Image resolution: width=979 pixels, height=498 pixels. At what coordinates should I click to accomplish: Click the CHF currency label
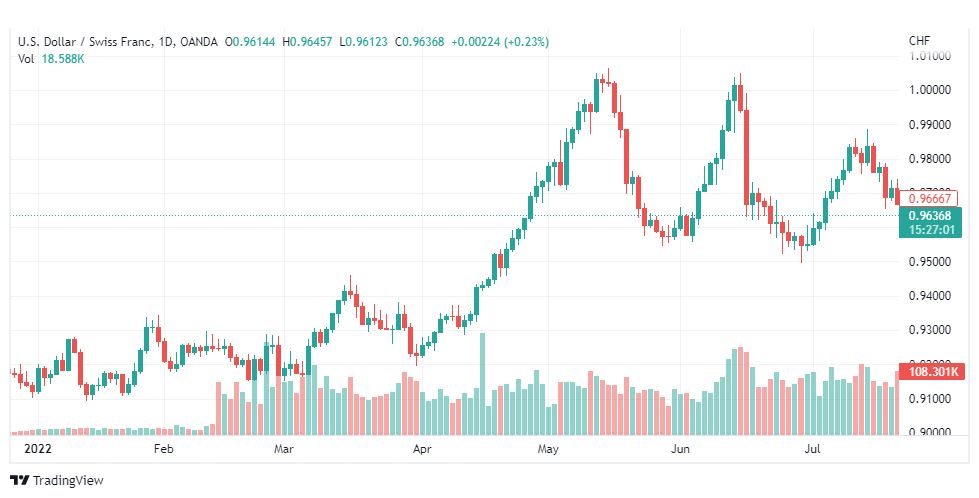(x=919, y=41)
